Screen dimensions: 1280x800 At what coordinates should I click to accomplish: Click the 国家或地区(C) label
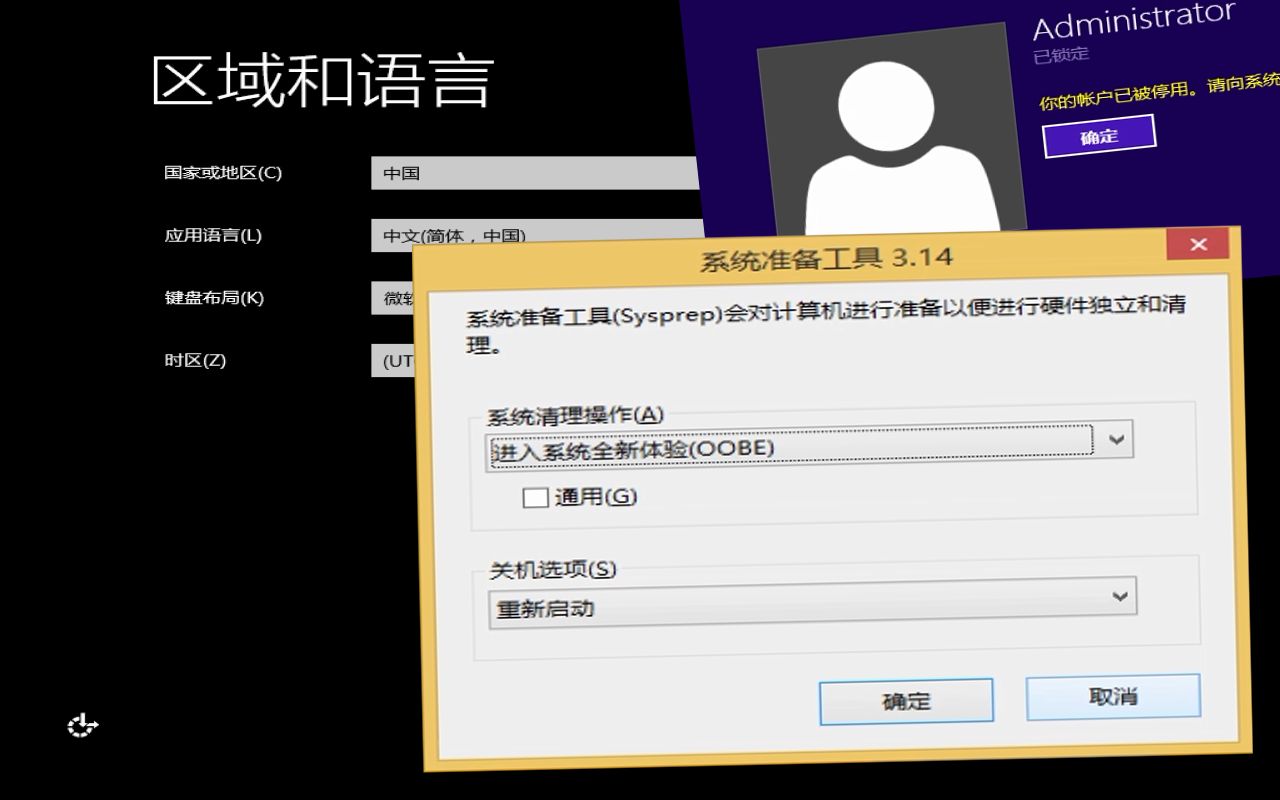(223, 172)
